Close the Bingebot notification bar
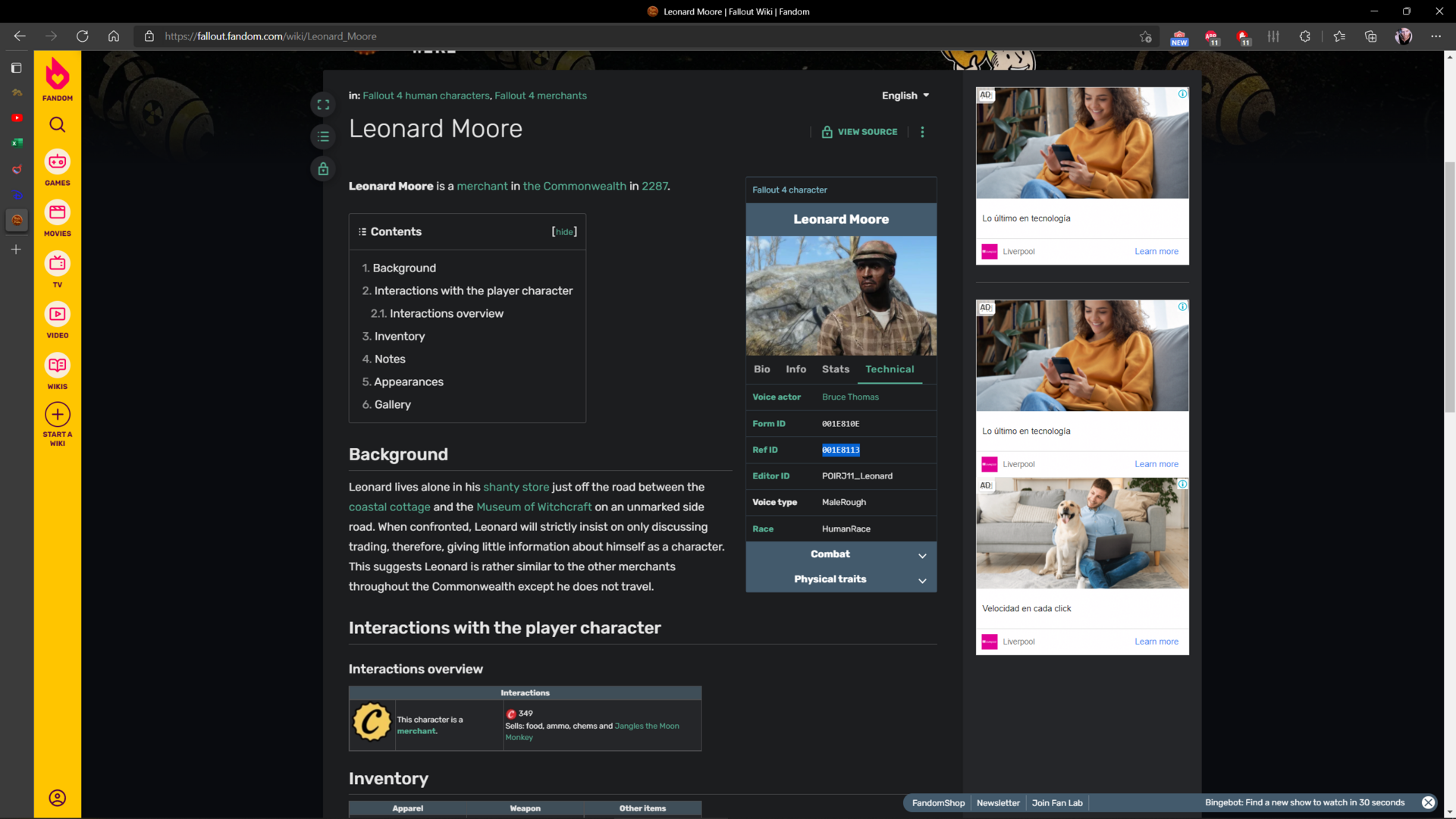This screenshot has width=1456, height=819. [x=1428, y=802]
